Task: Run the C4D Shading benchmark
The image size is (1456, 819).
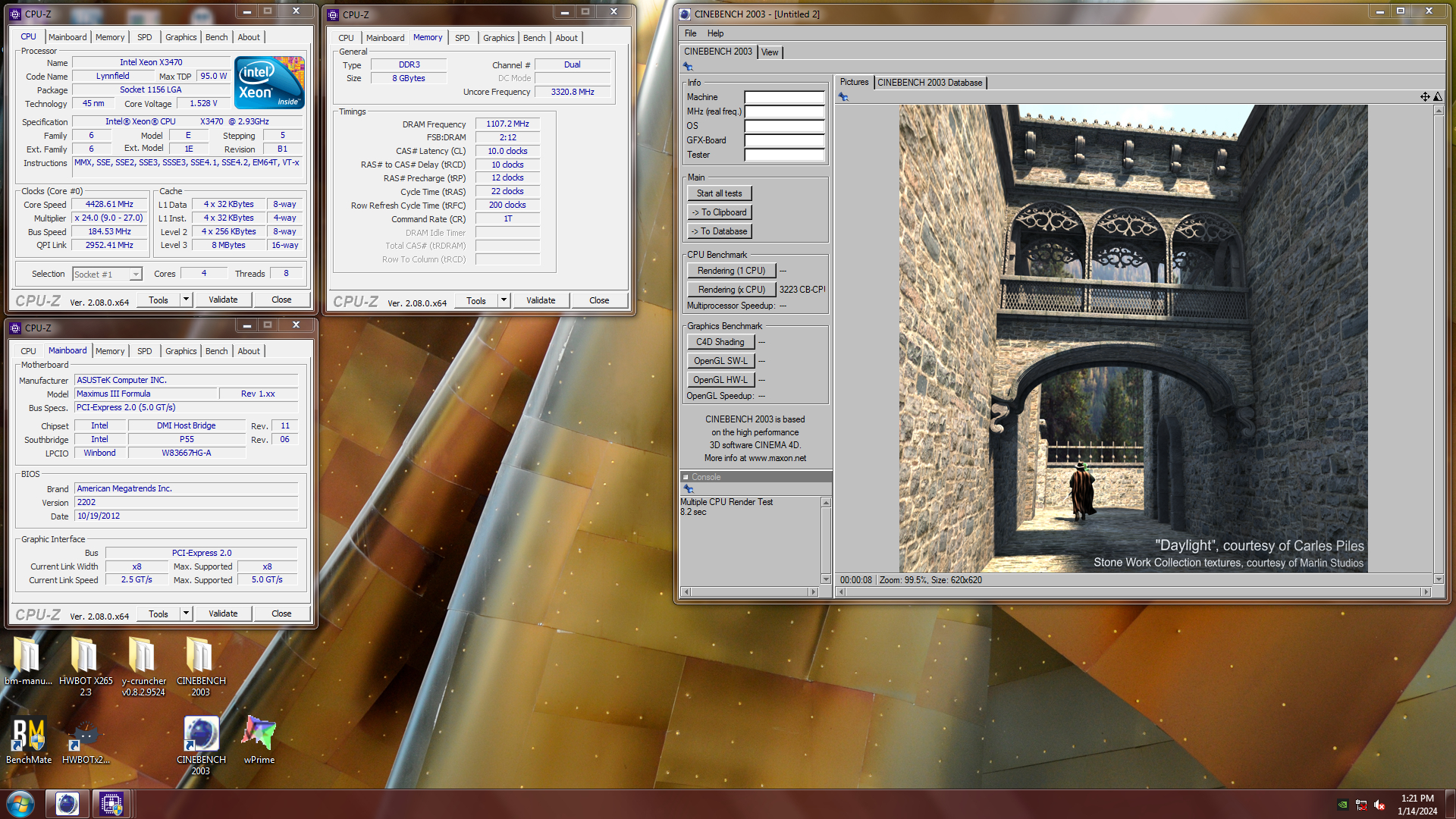Action: click(x=720, y=342)
